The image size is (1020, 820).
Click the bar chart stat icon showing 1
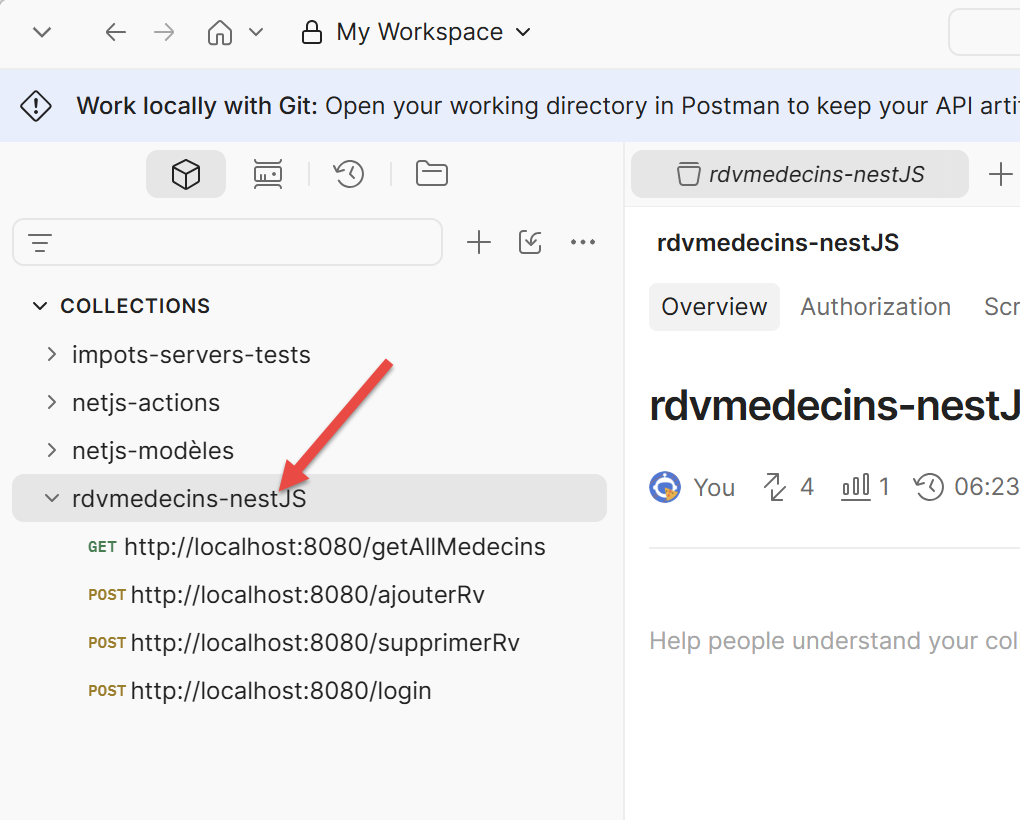[855, 487]
